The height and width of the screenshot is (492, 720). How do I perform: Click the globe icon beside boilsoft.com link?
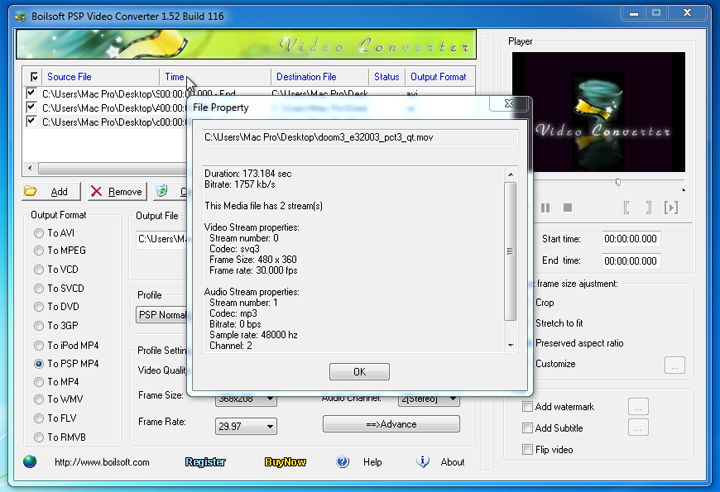[x=30, y=462]
